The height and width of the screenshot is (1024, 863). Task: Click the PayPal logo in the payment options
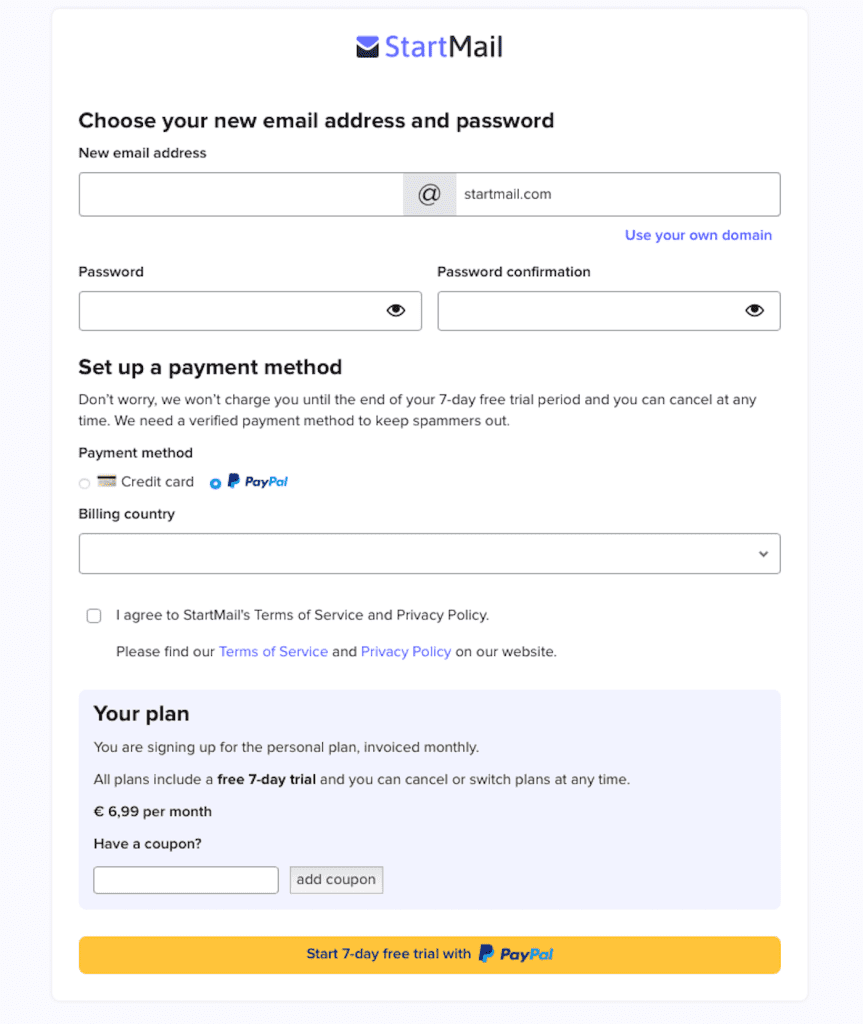click(258, 481)
